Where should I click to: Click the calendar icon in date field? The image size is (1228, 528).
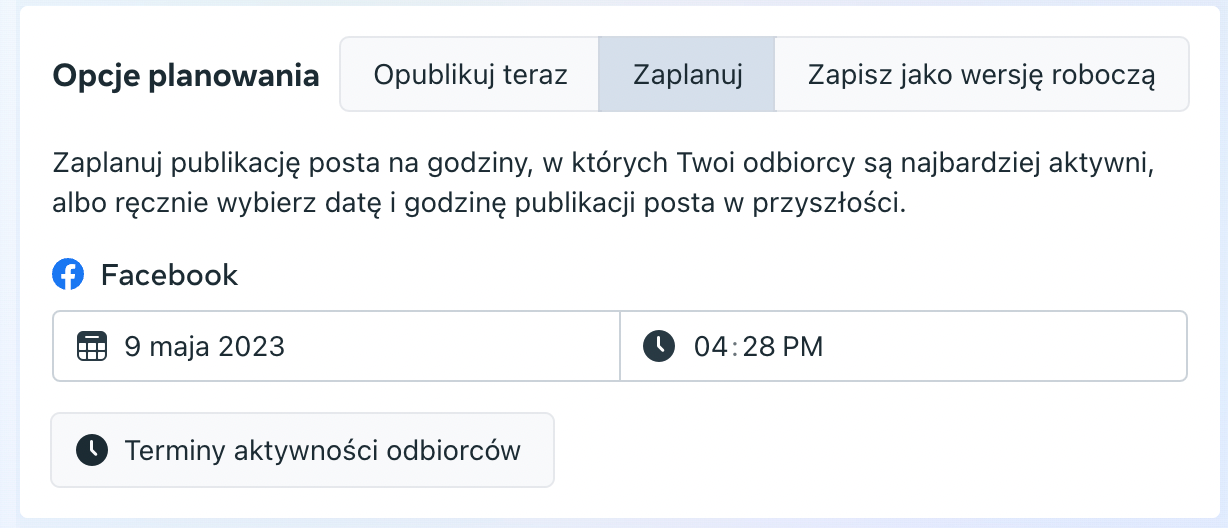click(91, 347)
